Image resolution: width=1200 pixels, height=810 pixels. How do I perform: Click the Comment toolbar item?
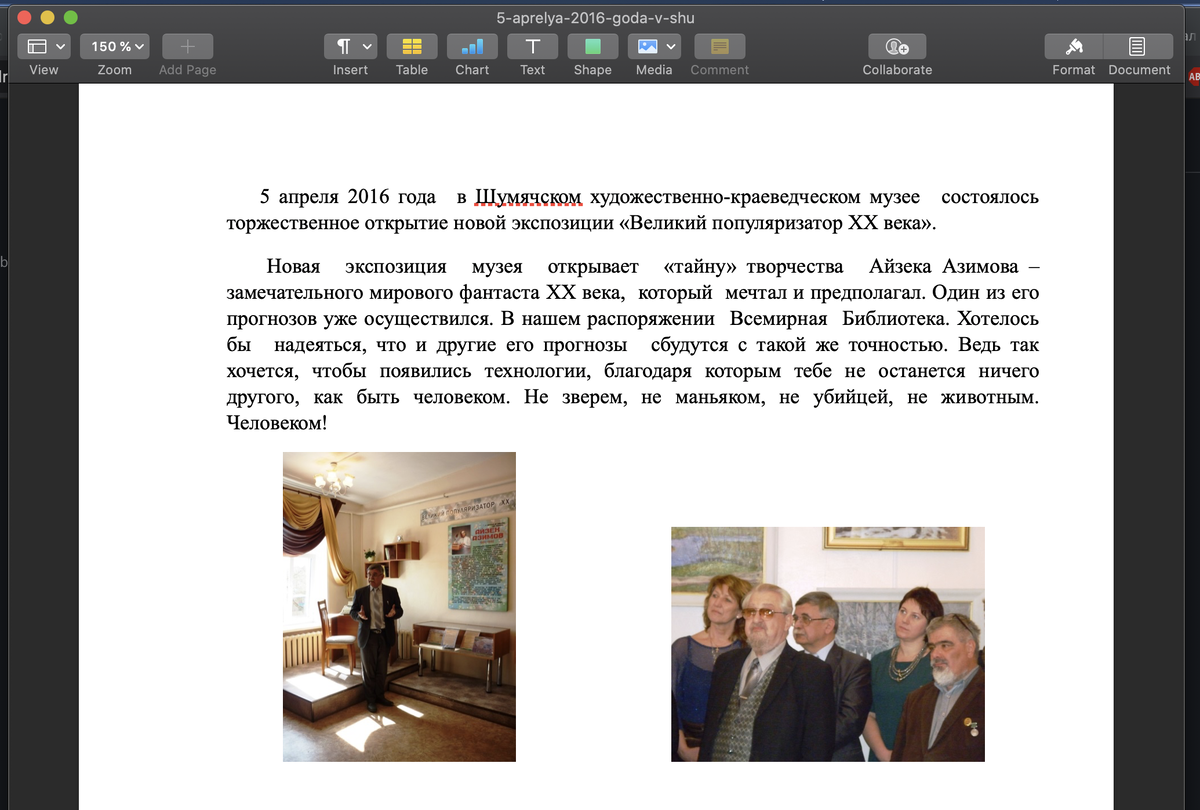click(719, 46)
